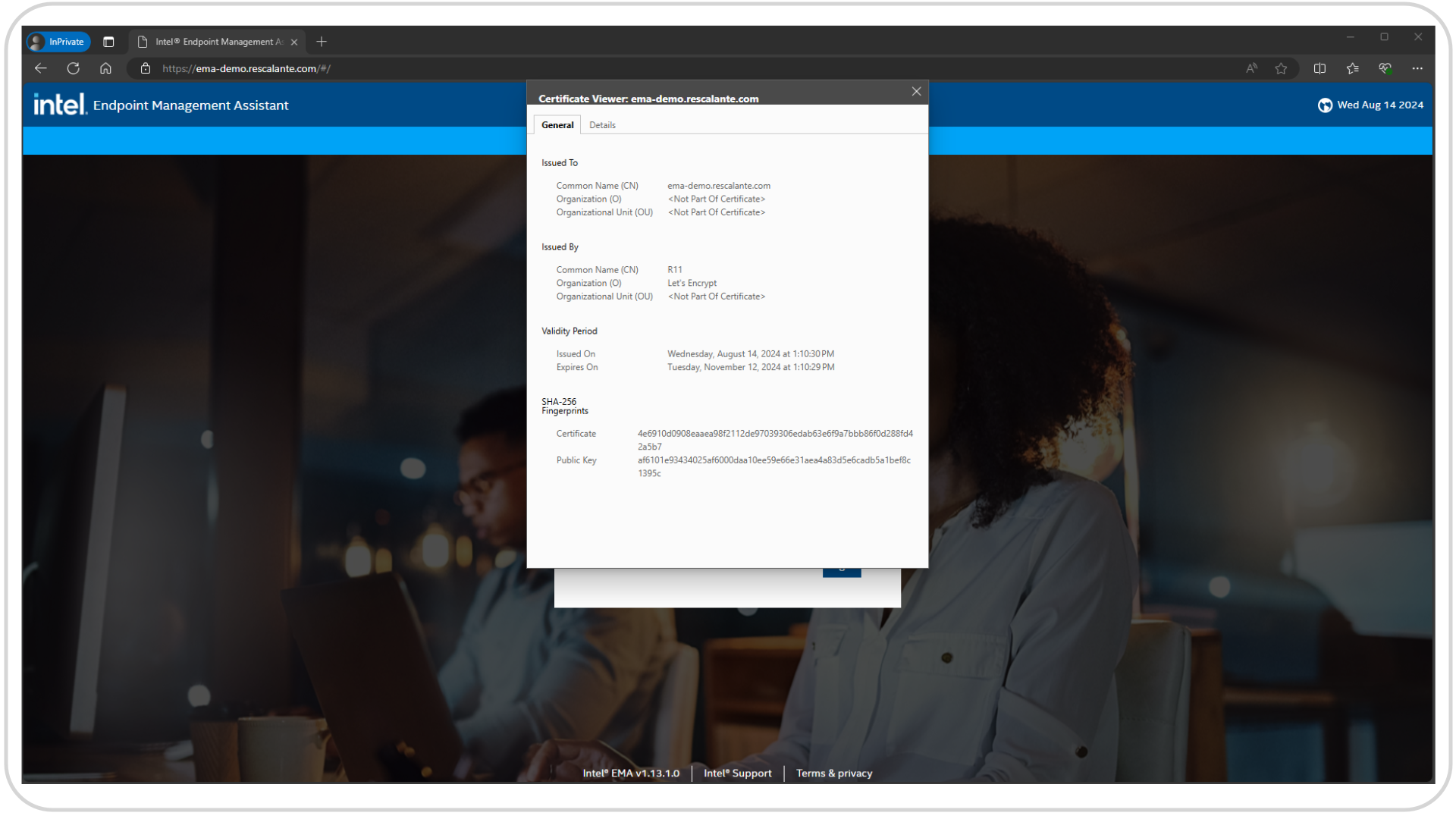Click the Public Key fingerprint value
1456x819 pixels.
774,466
